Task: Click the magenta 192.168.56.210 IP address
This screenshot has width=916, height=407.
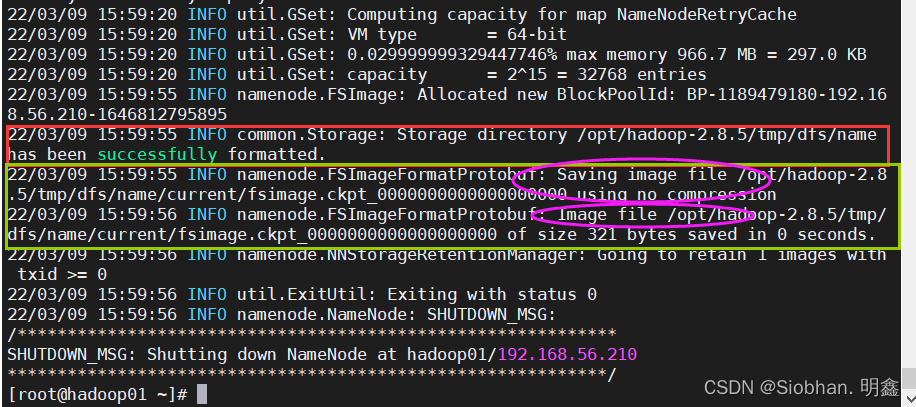Action: (x=567, y=354)
